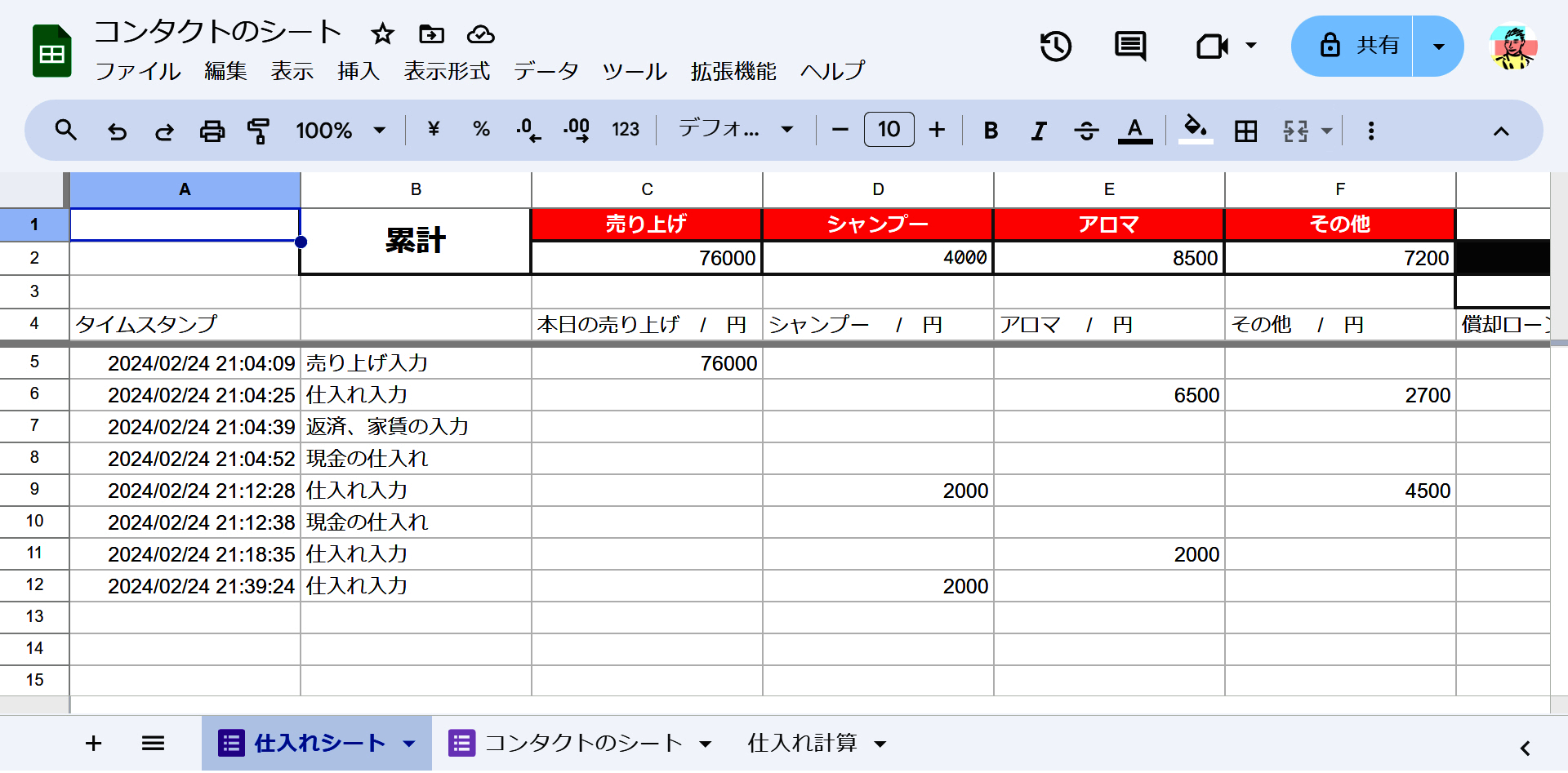Click the print icon in toolbar

[212, 131]
